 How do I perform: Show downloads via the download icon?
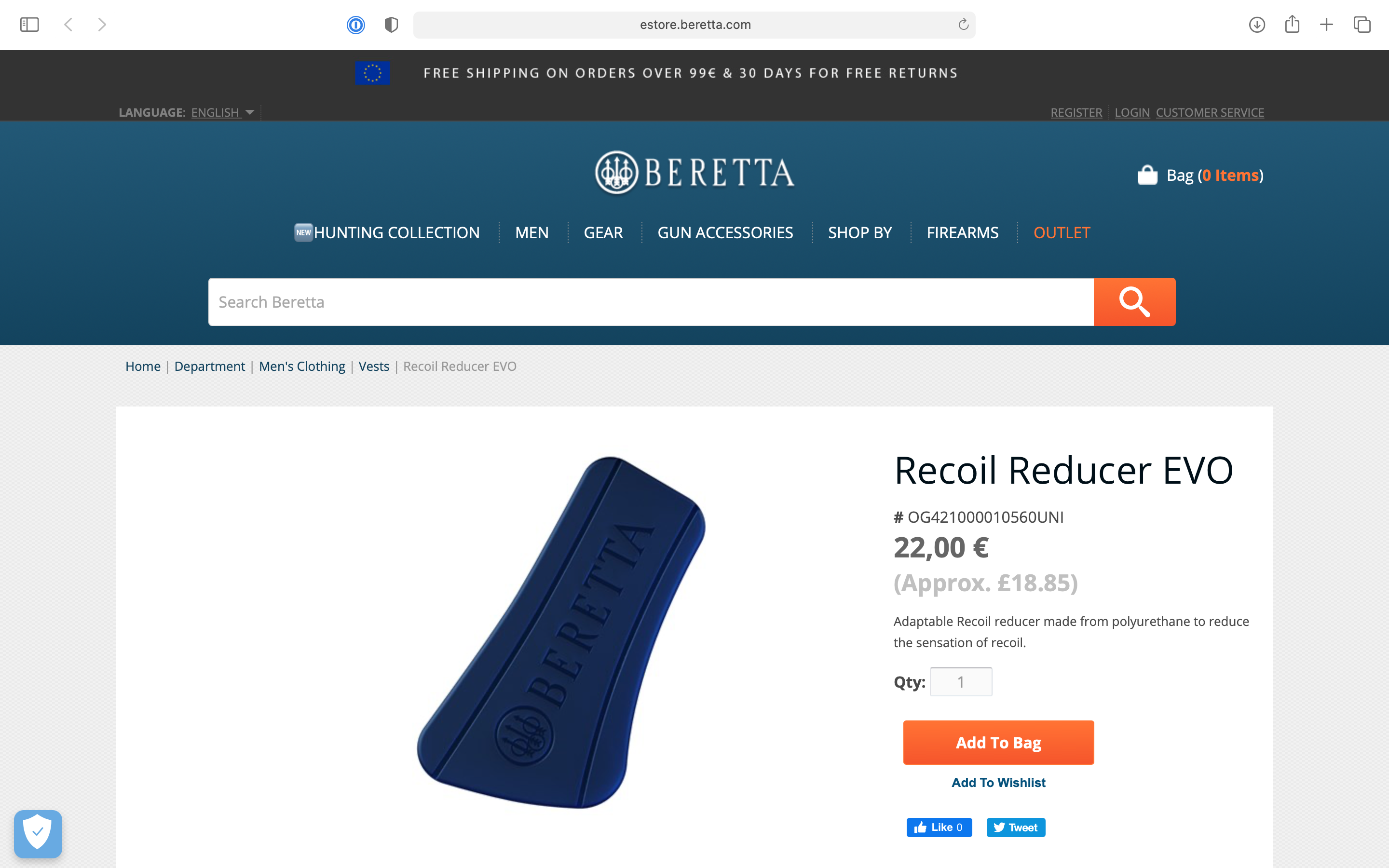(x=1257, y=25)
